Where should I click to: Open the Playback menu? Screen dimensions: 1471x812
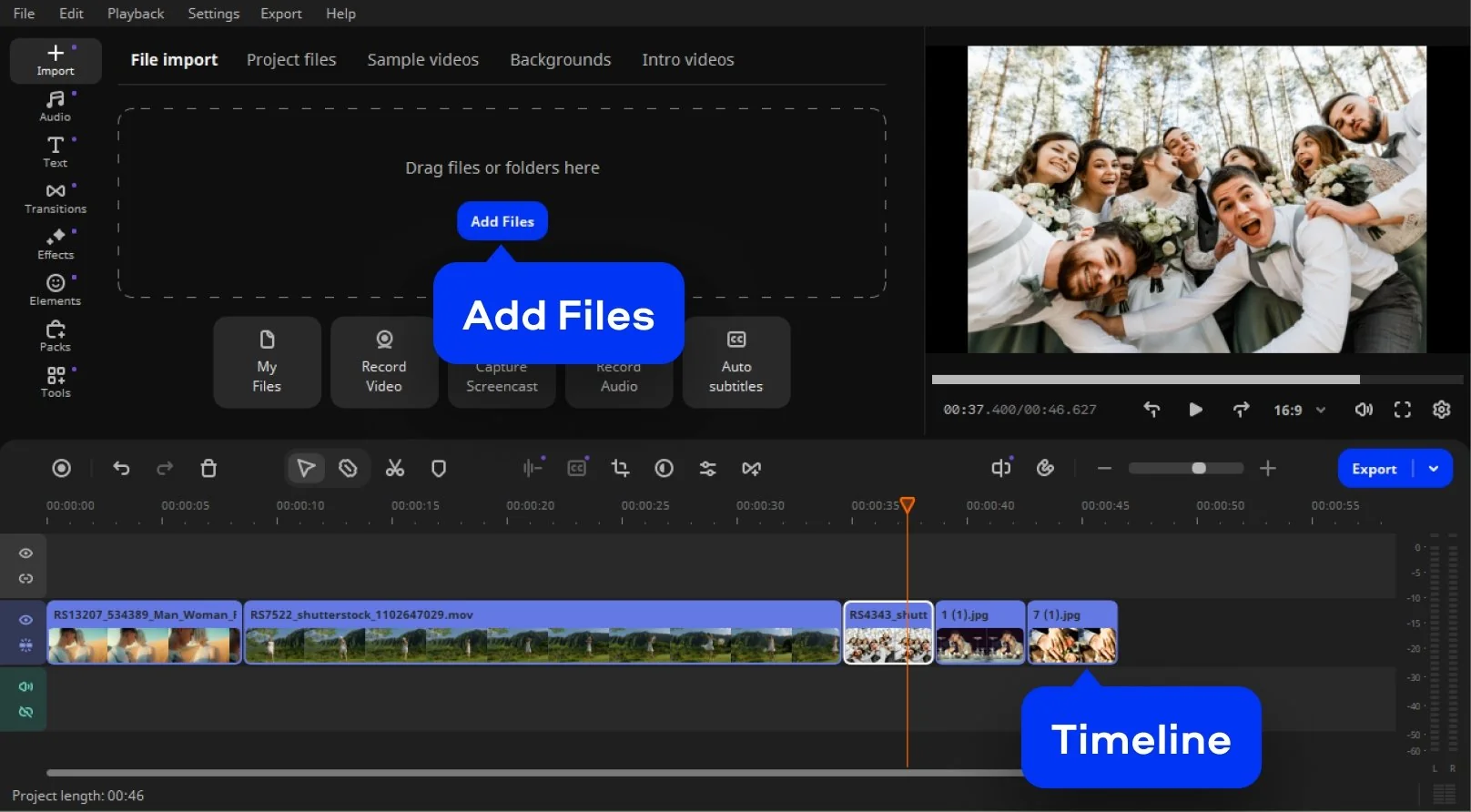tap(136, 14)
